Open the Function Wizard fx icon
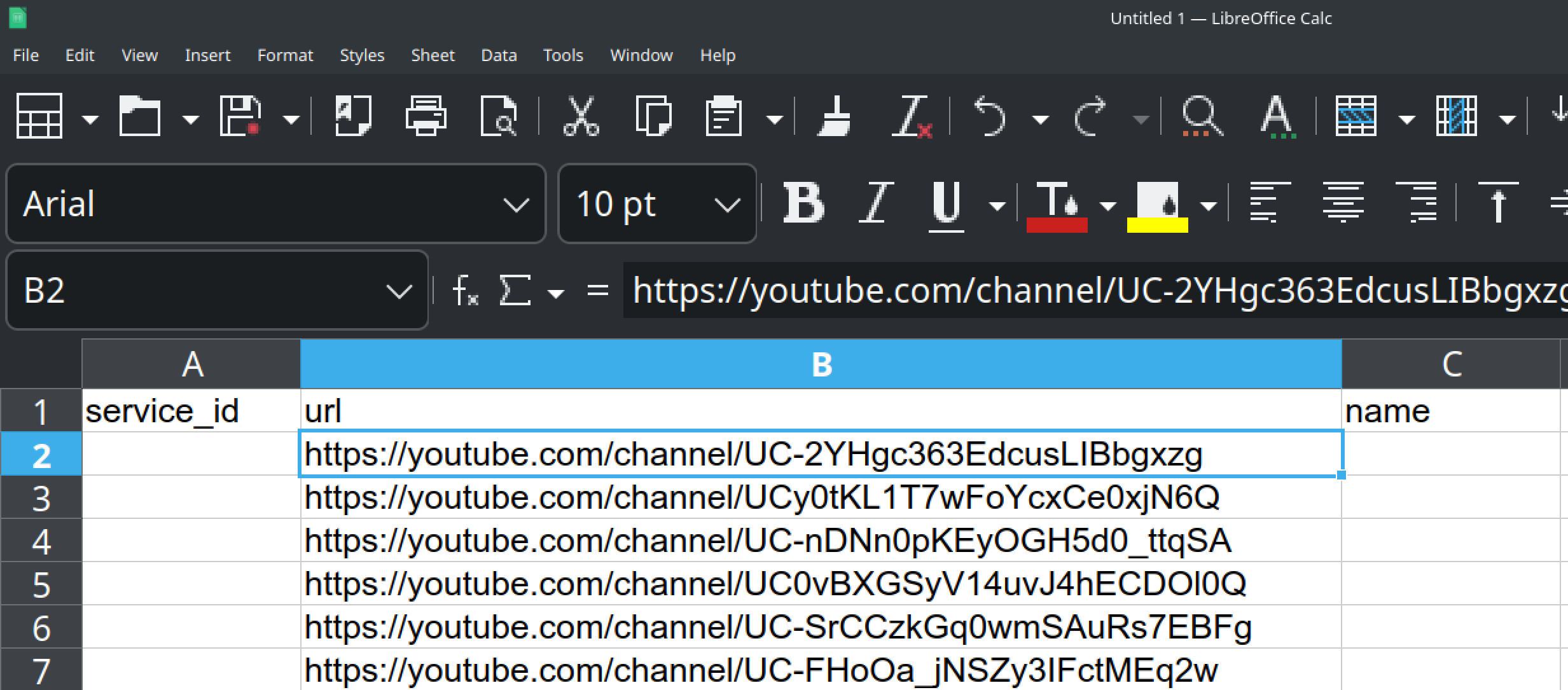This screenshot has width=1568, height=690. (x=465, y=291)
